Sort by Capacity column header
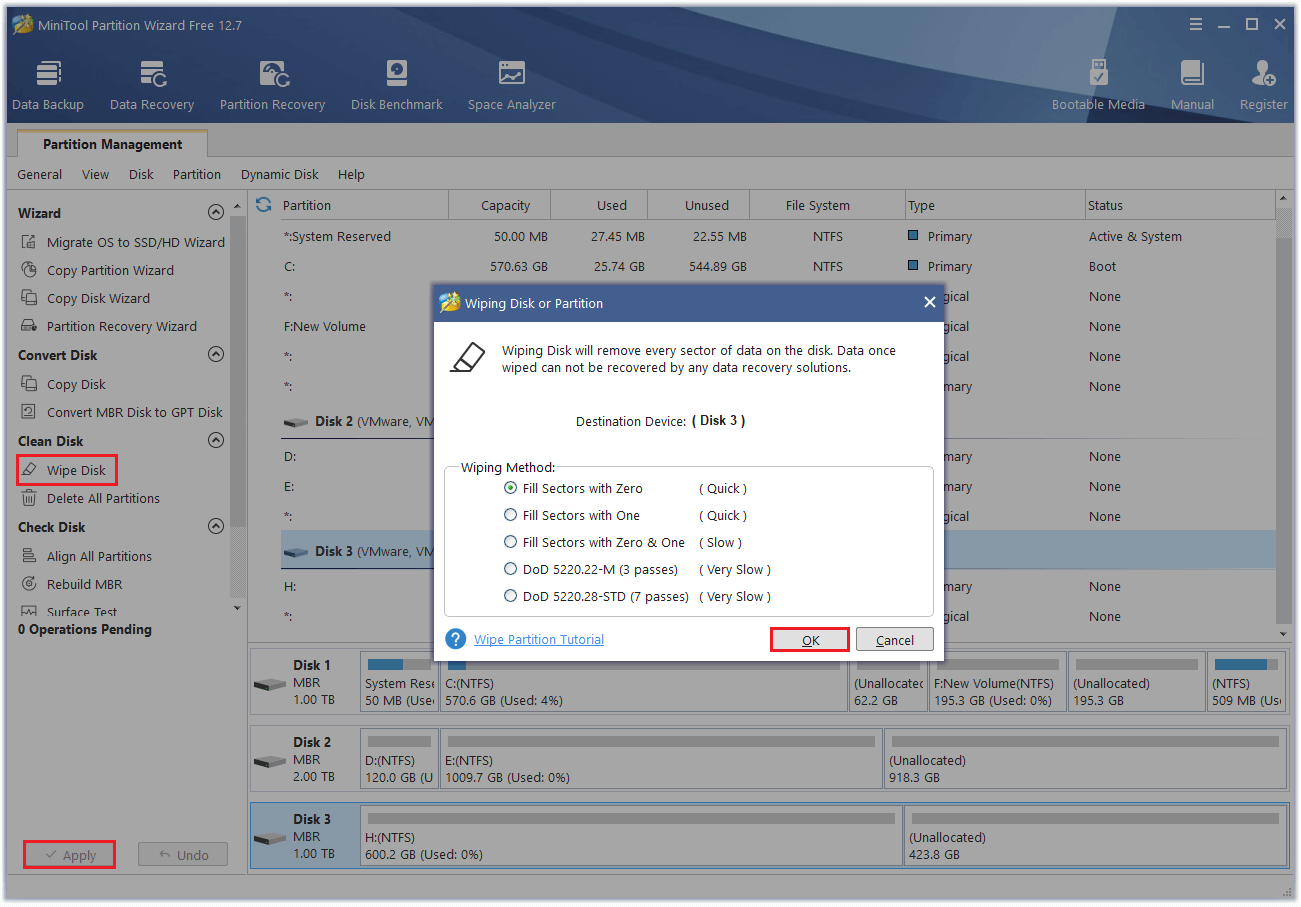The image size is (1301, 907). (500, 205)
